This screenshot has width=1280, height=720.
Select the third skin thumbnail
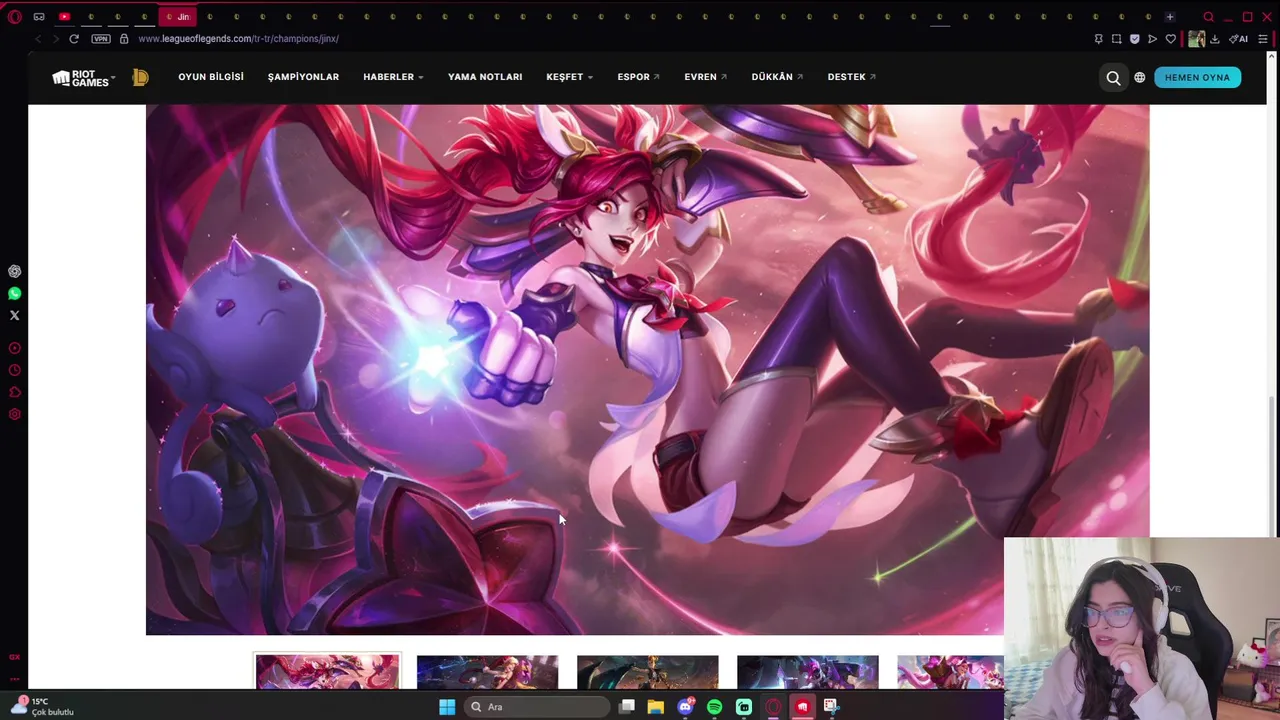point(647,672)
